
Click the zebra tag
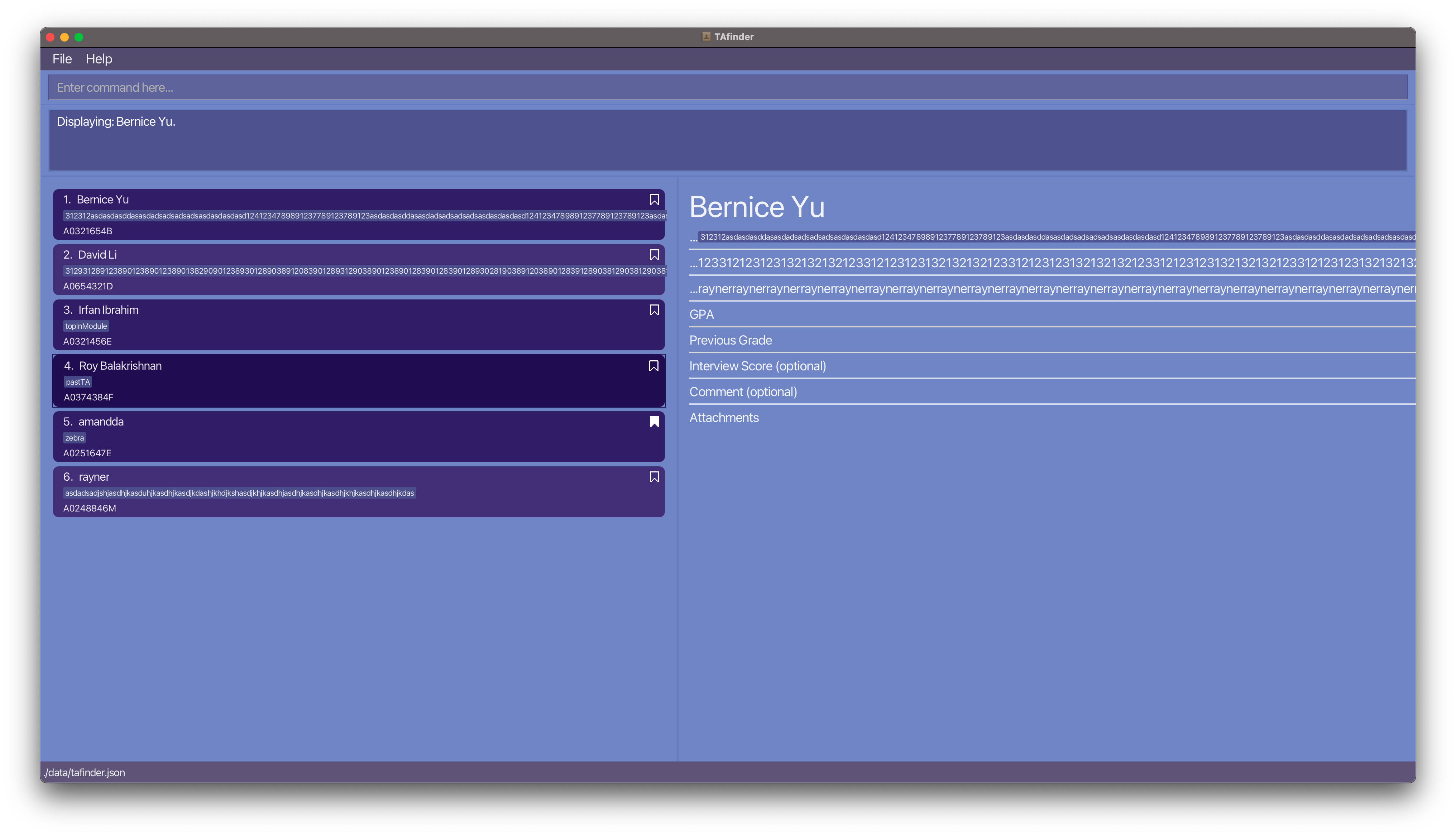pos(75,438)
